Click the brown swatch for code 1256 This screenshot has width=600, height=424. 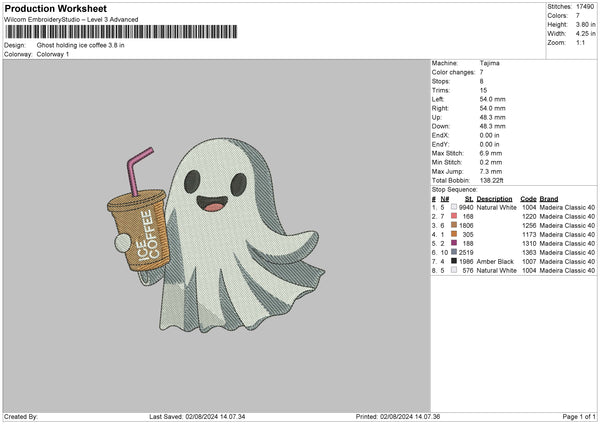[454, 225]
